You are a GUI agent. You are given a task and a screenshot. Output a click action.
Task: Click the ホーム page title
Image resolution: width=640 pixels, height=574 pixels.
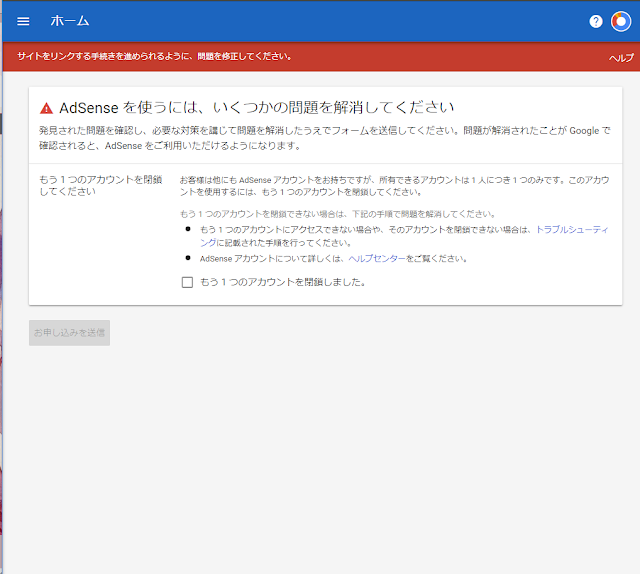pos(70,21)
